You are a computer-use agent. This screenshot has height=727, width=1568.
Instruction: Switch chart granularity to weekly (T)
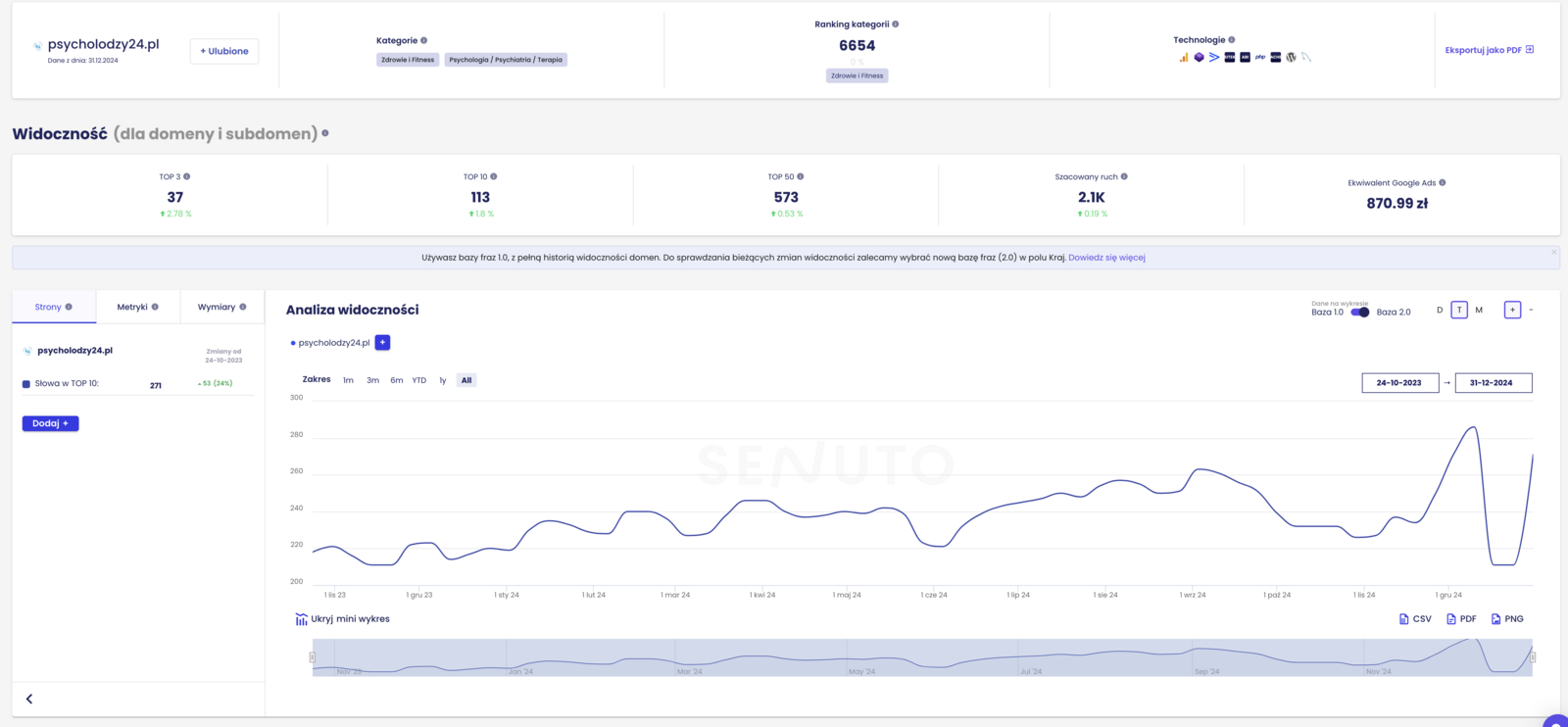pos(1459,310)
